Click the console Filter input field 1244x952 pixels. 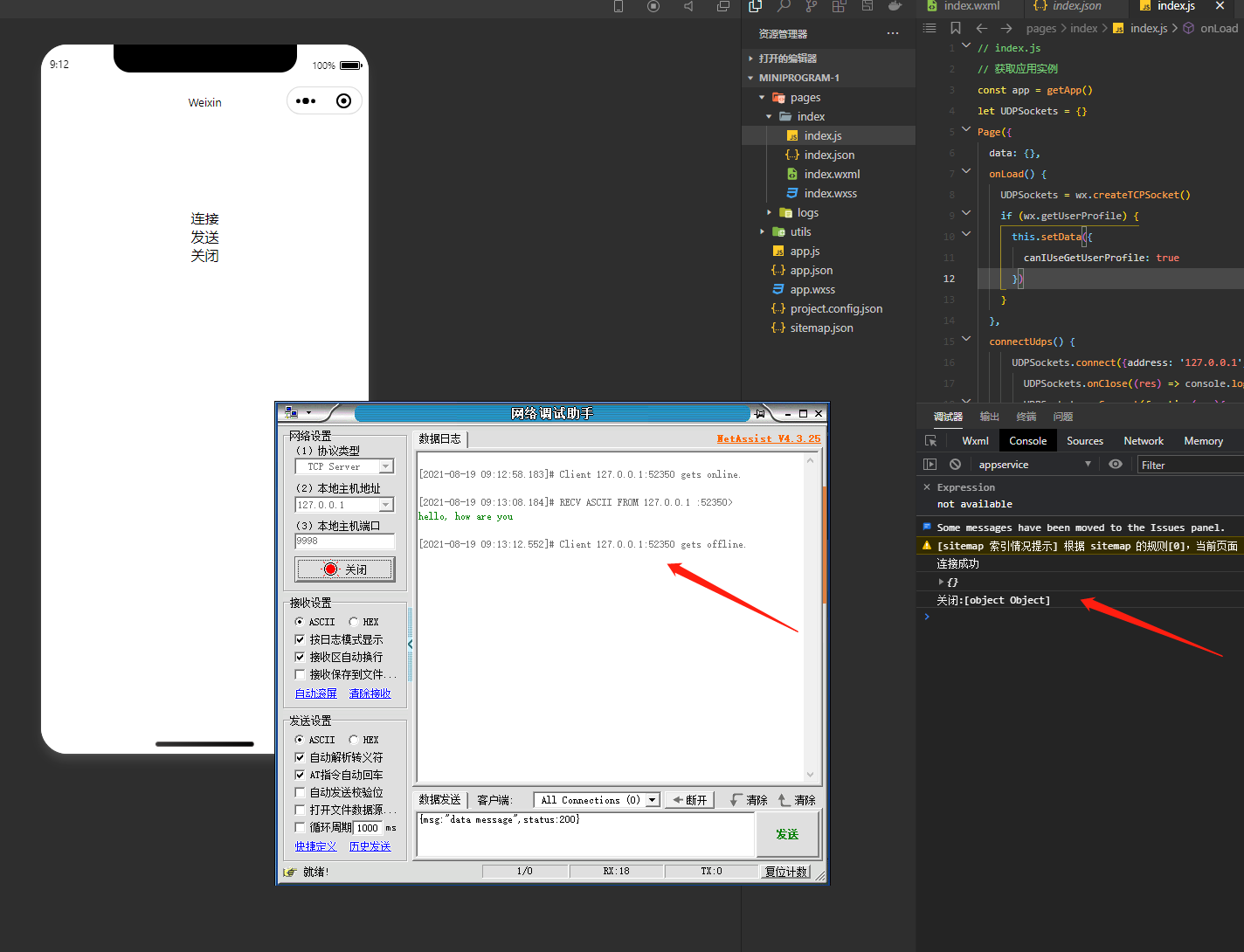click(x=1190, y=465)
